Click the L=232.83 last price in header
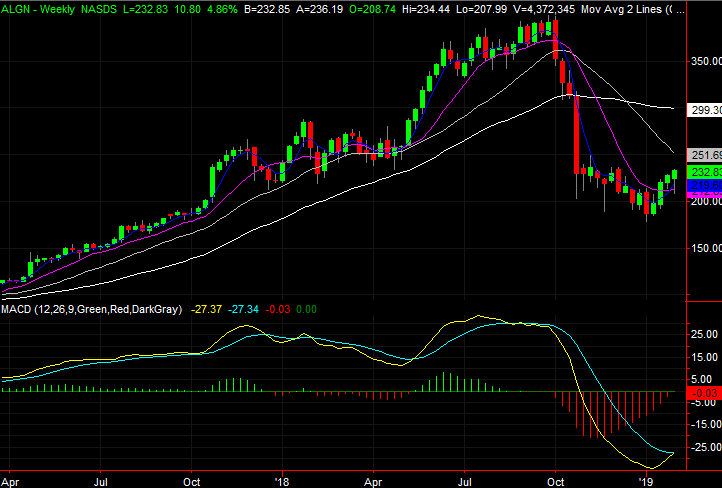 tap(146, 9)
